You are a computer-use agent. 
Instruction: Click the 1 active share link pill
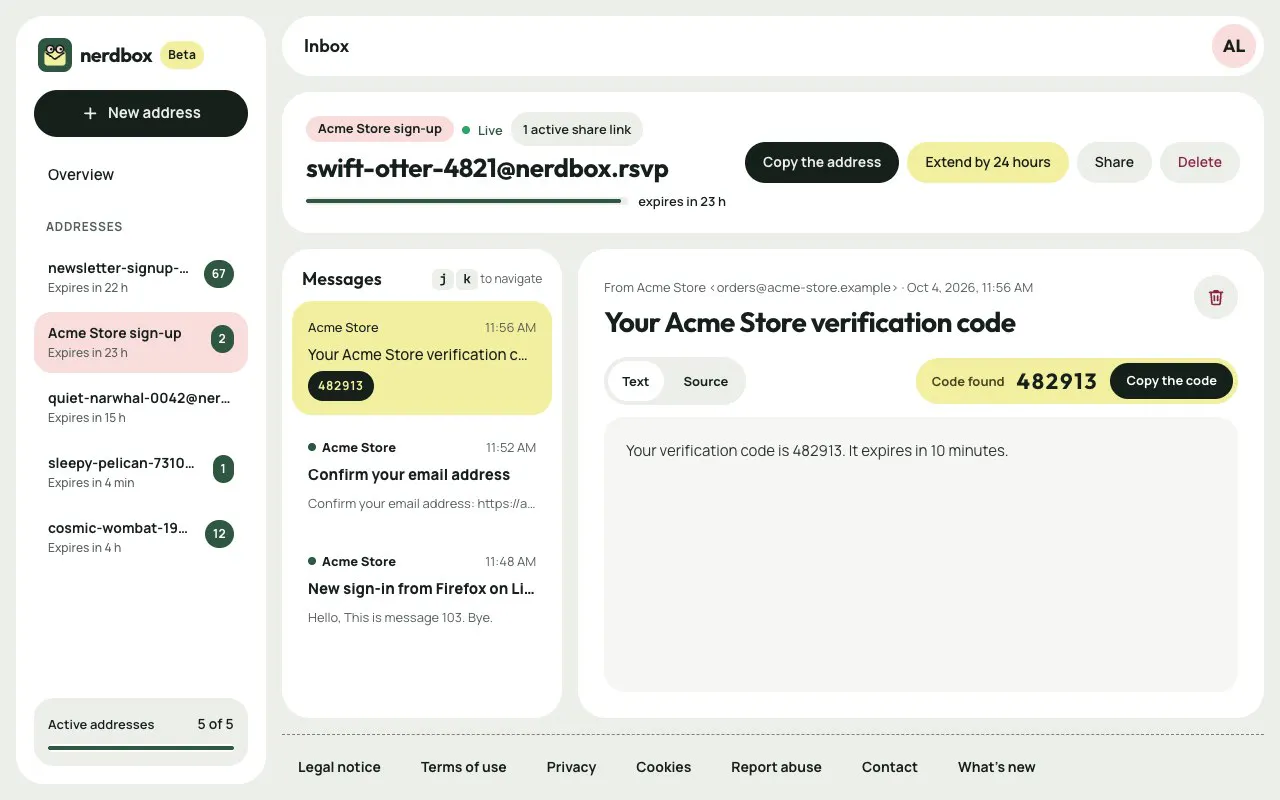(x=577, y=130)
